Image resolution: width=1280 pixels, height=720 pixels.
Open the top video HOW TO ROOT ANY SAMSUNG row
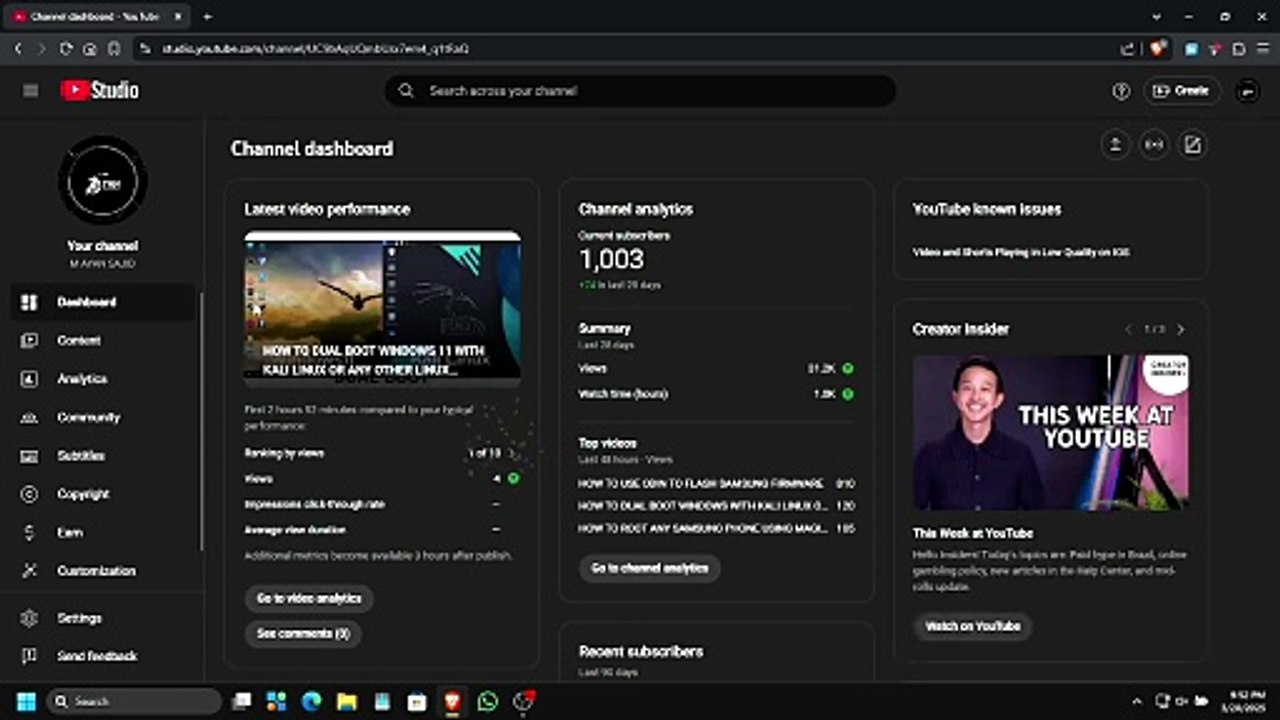pos(717,528)
